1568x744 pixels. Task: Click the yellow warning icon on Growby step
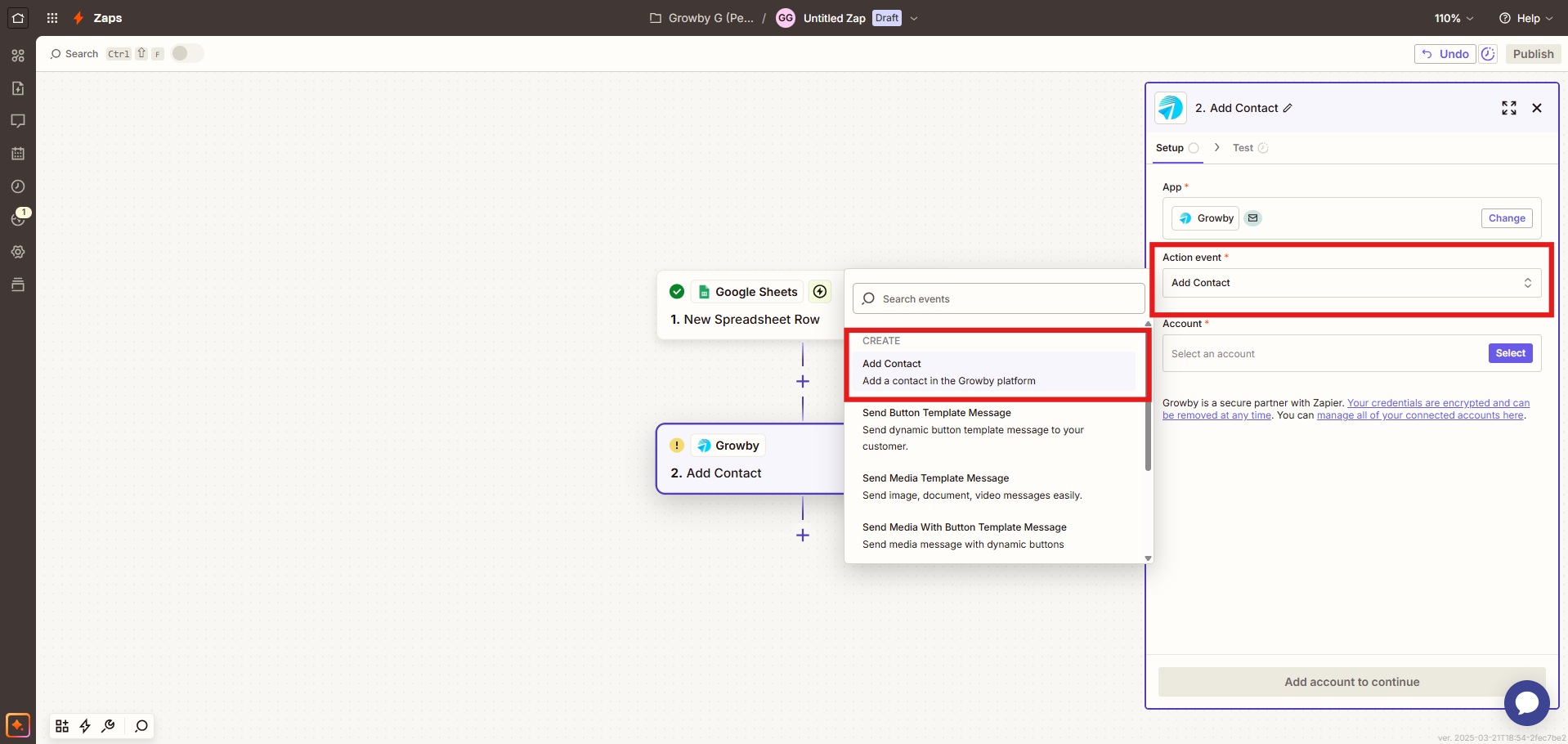(677, 446)
